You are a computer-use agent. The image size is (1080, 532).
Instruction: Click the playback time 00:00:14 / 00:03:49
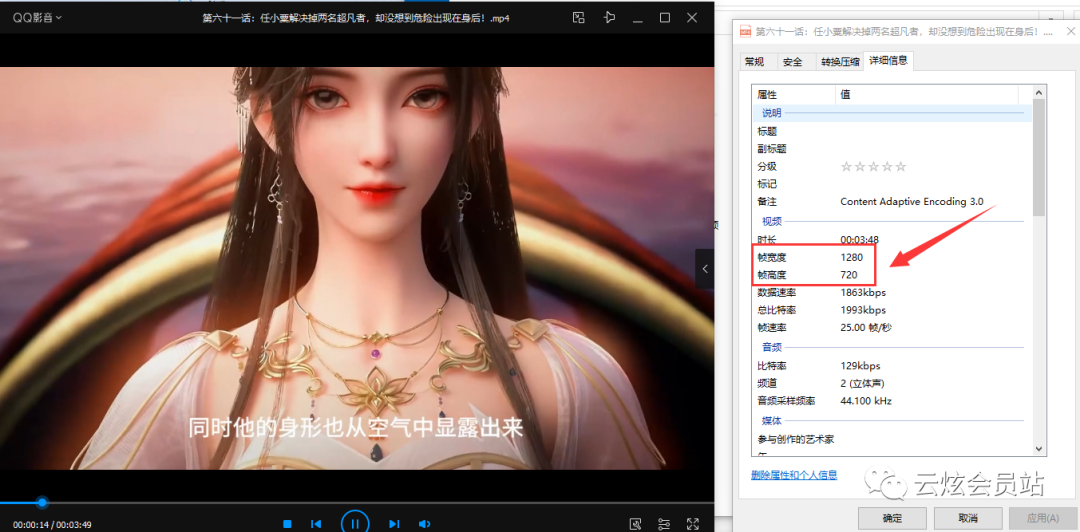52,525
